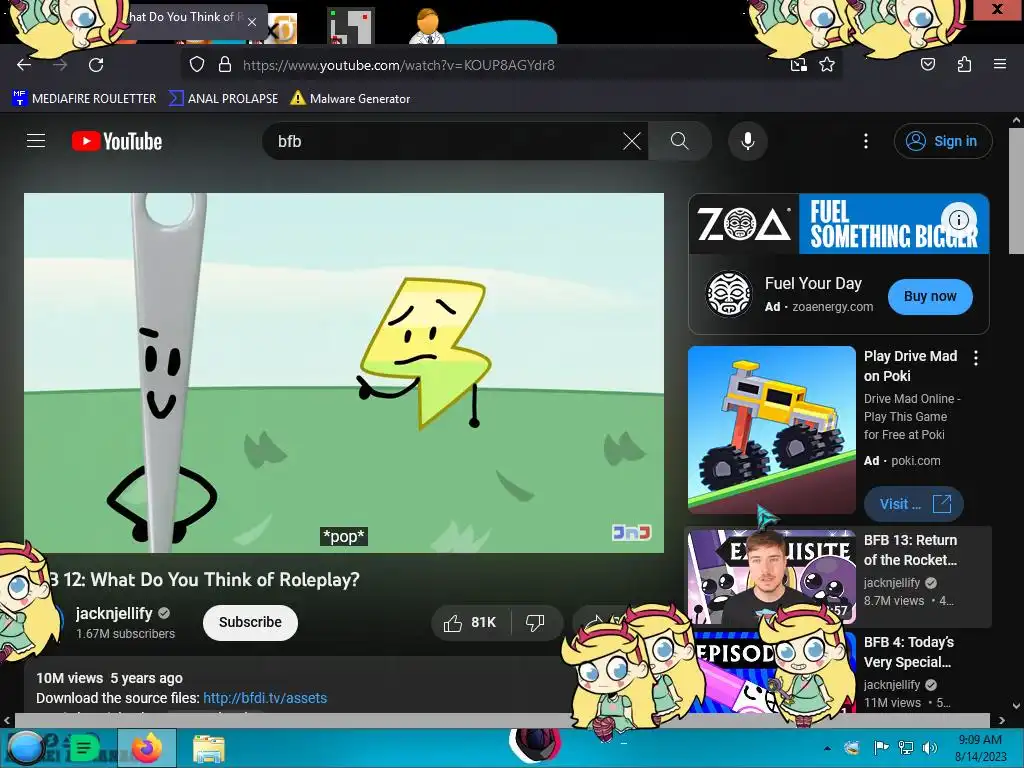Viewport: 1024px width, 768px height.
Task: Open the Firefox application hamburger menu
Action: click(x=999, y=64)
